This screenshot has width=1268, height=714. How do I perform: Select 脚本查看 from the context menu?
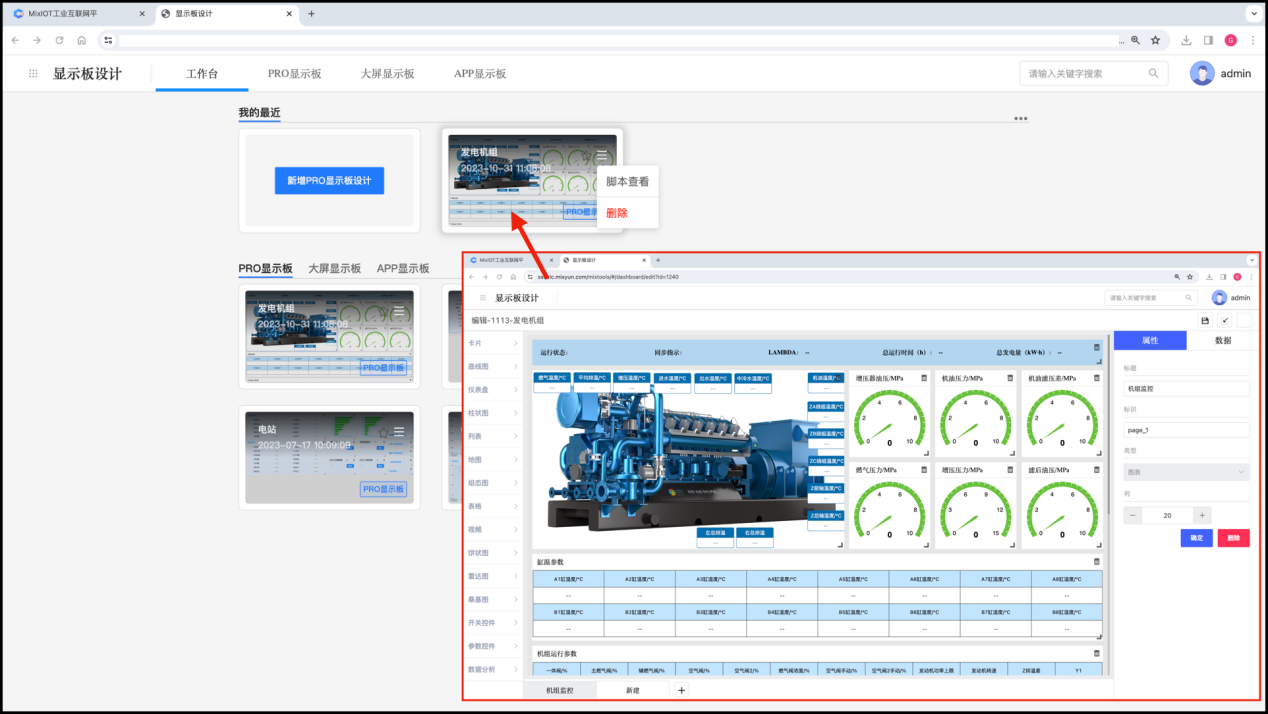[627, 181]
